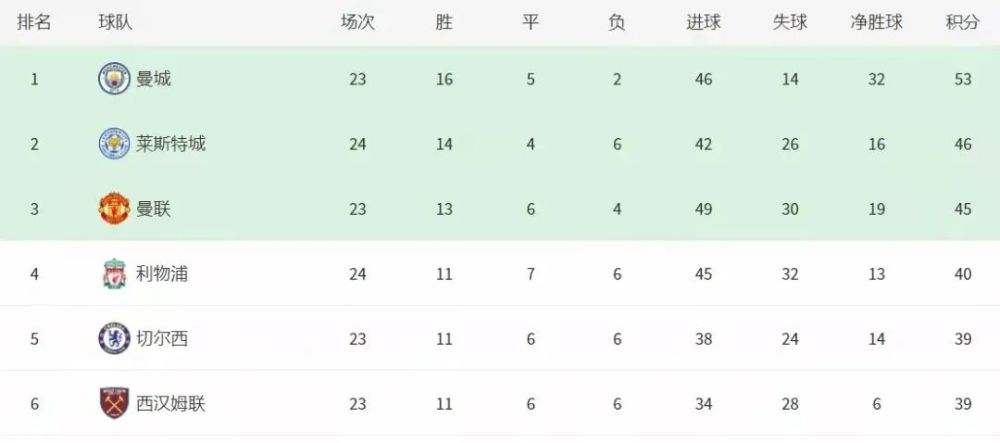Screen dimensions: 1000x443
Task: Sort table by 积分 column header
Action: pyautogui.click(x=962, y=23)
